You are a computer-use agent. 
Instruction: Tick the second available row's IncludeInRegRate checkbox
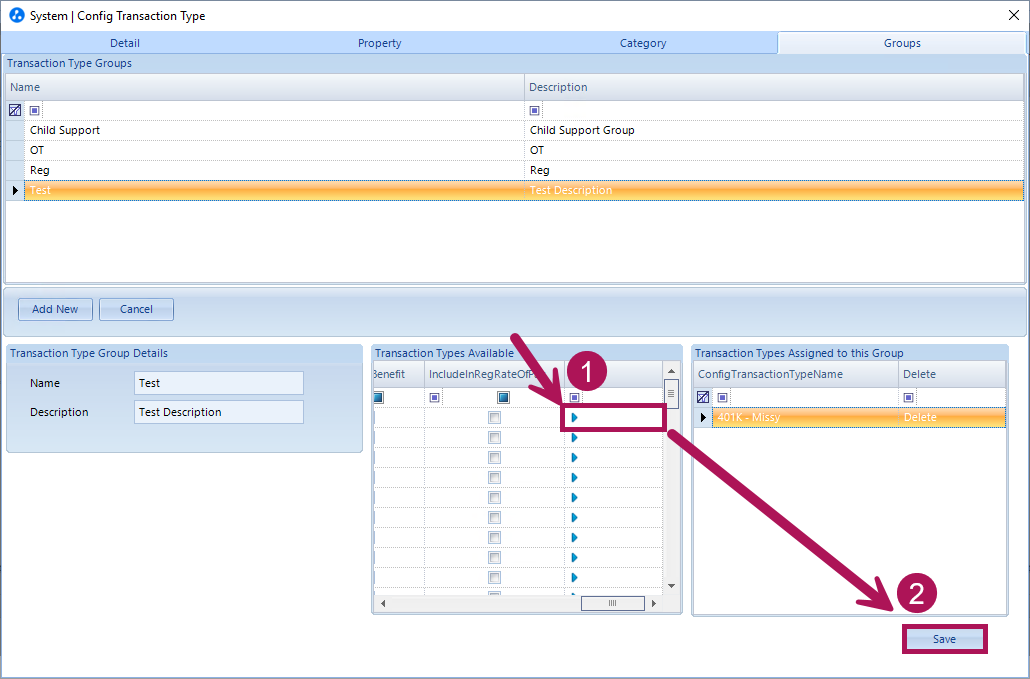pyautogui.click(x=495, y=437)
